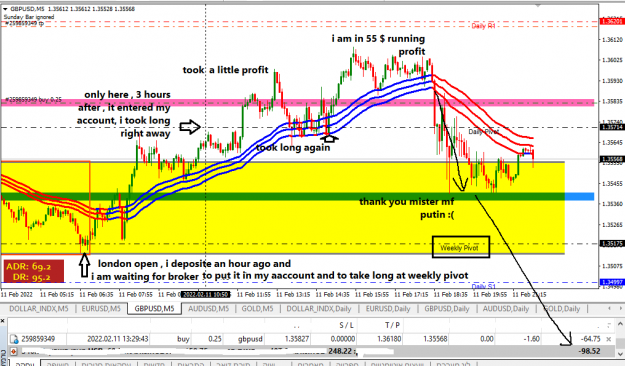
Task: Click the 1.36120 price axis label
Action: coord(612,39)
